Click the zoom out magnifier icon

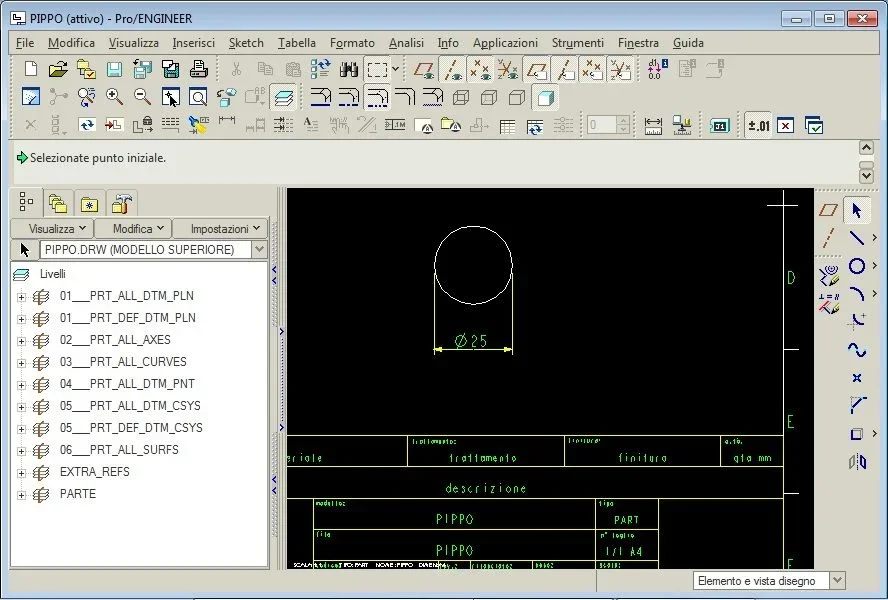(142, 97)
